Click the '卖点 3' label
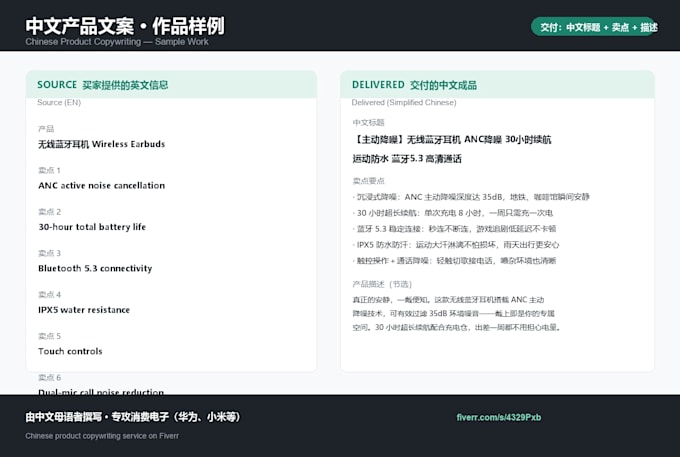 click(x=49, y=253)
